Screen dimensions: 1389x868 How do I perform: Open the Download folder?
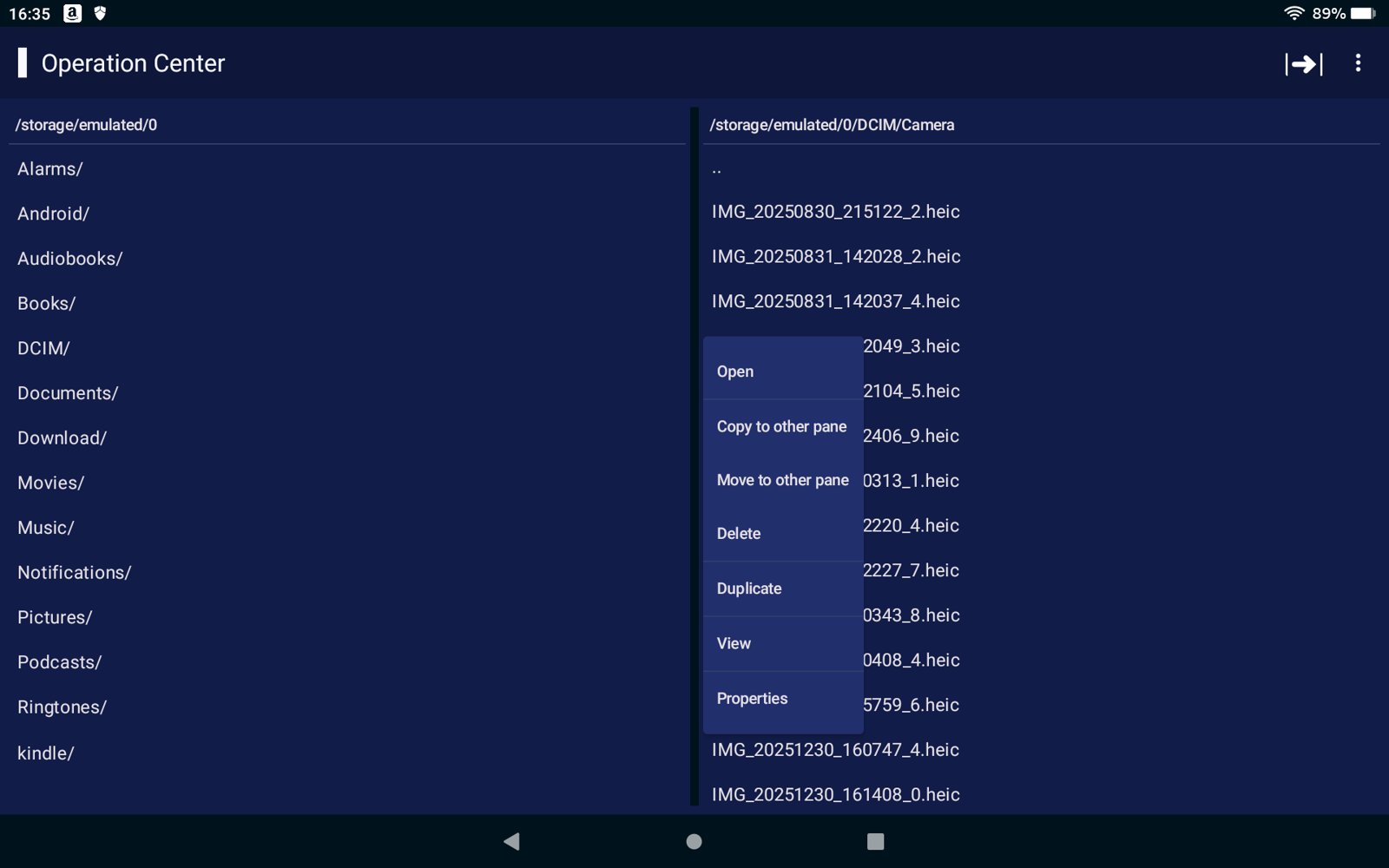pos(62,438)
